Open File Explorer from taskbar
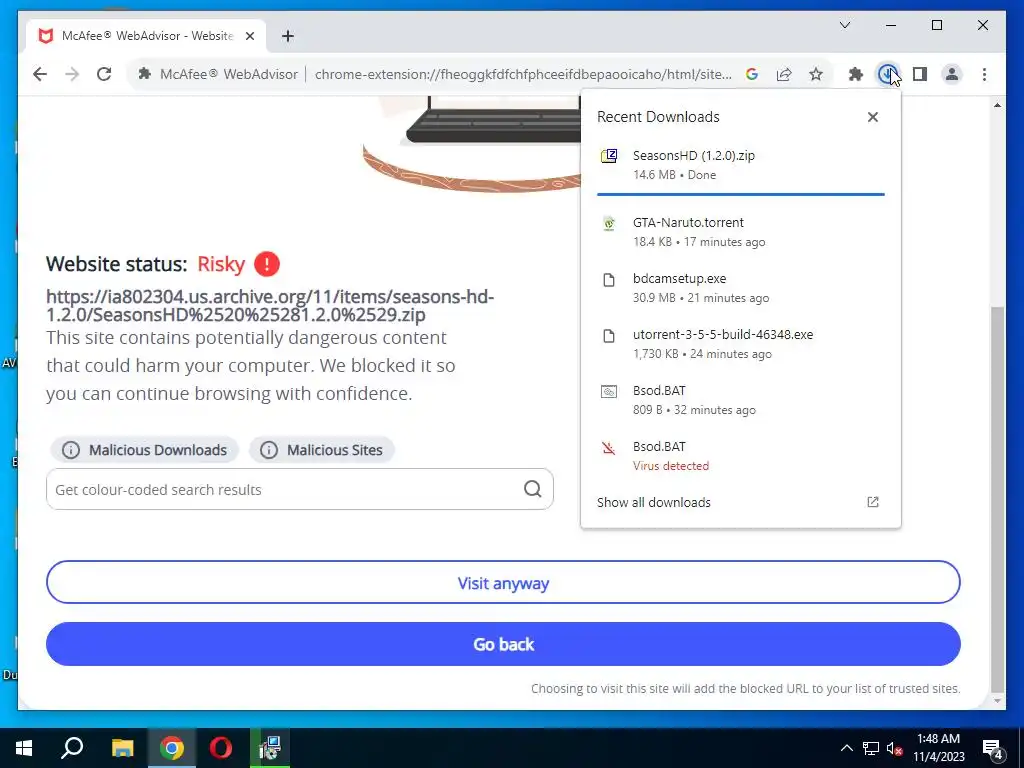 (122, 748)
